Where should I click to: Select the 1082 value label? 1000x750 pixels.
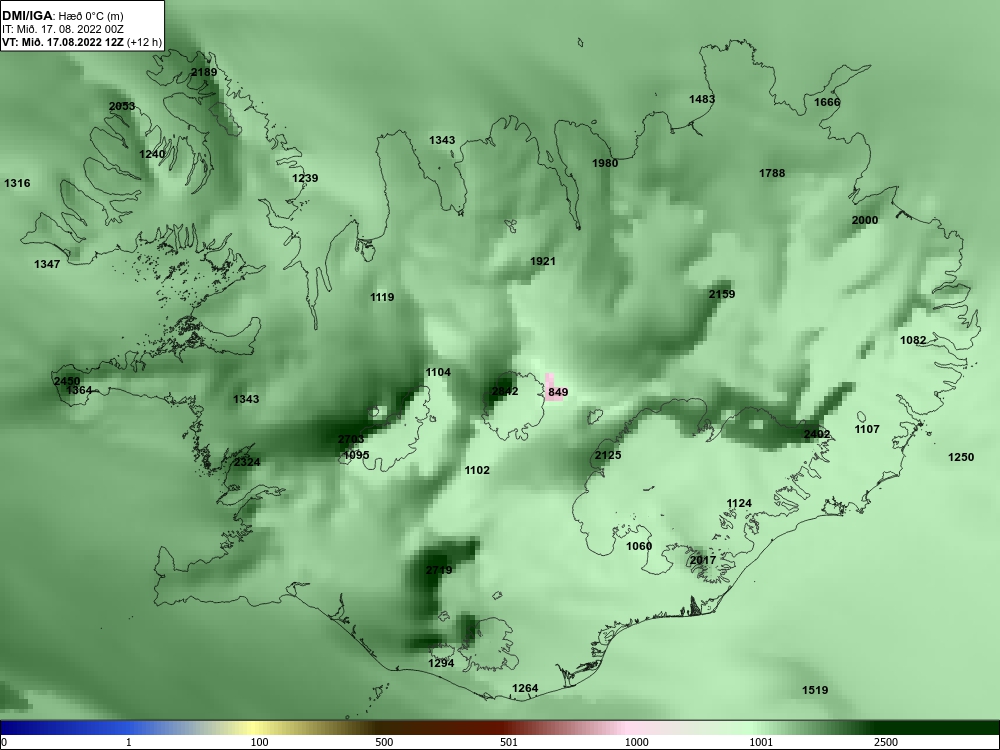(913, 340)
